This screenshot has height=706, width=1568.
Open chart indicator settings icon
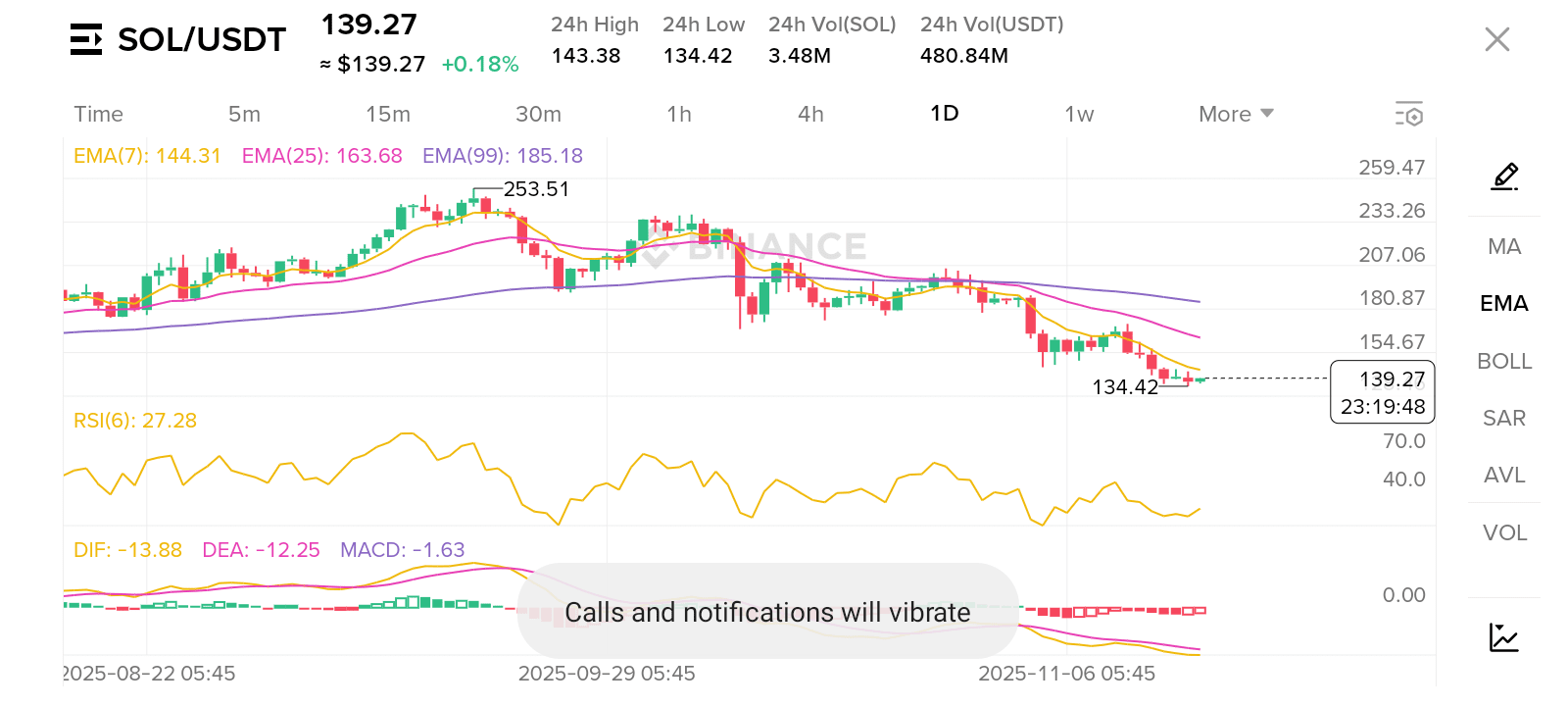click(x=1408, y=114)
